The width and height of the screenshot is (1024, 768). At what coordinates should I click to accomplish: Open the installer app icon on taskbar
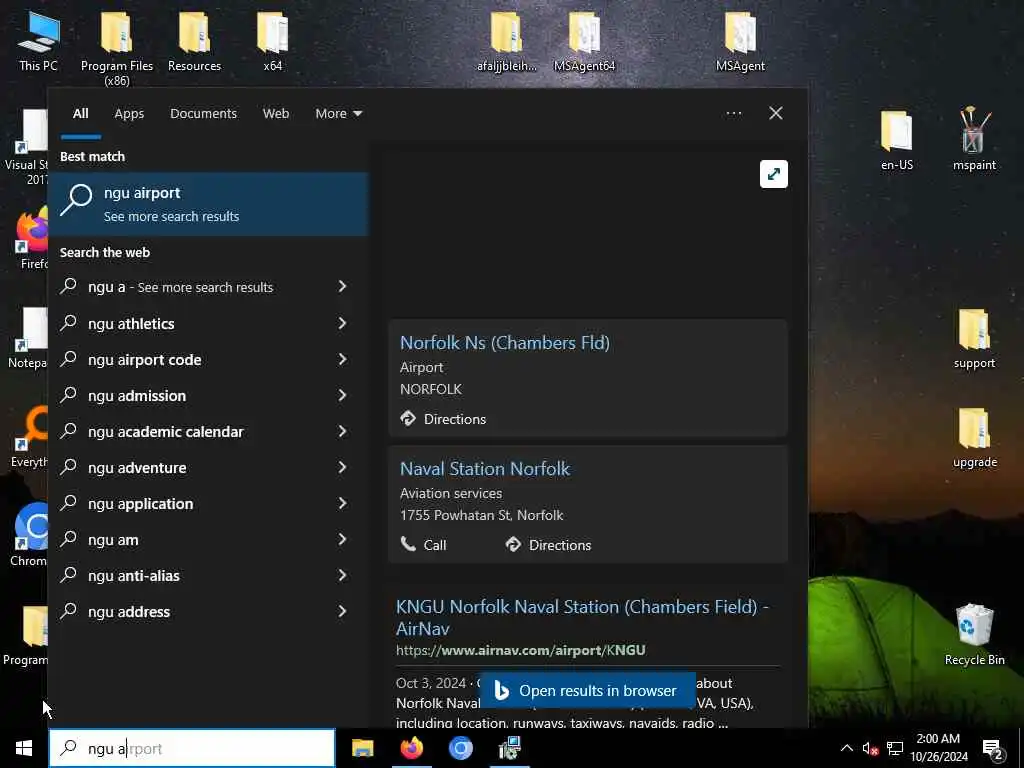(x=509, y=748)
